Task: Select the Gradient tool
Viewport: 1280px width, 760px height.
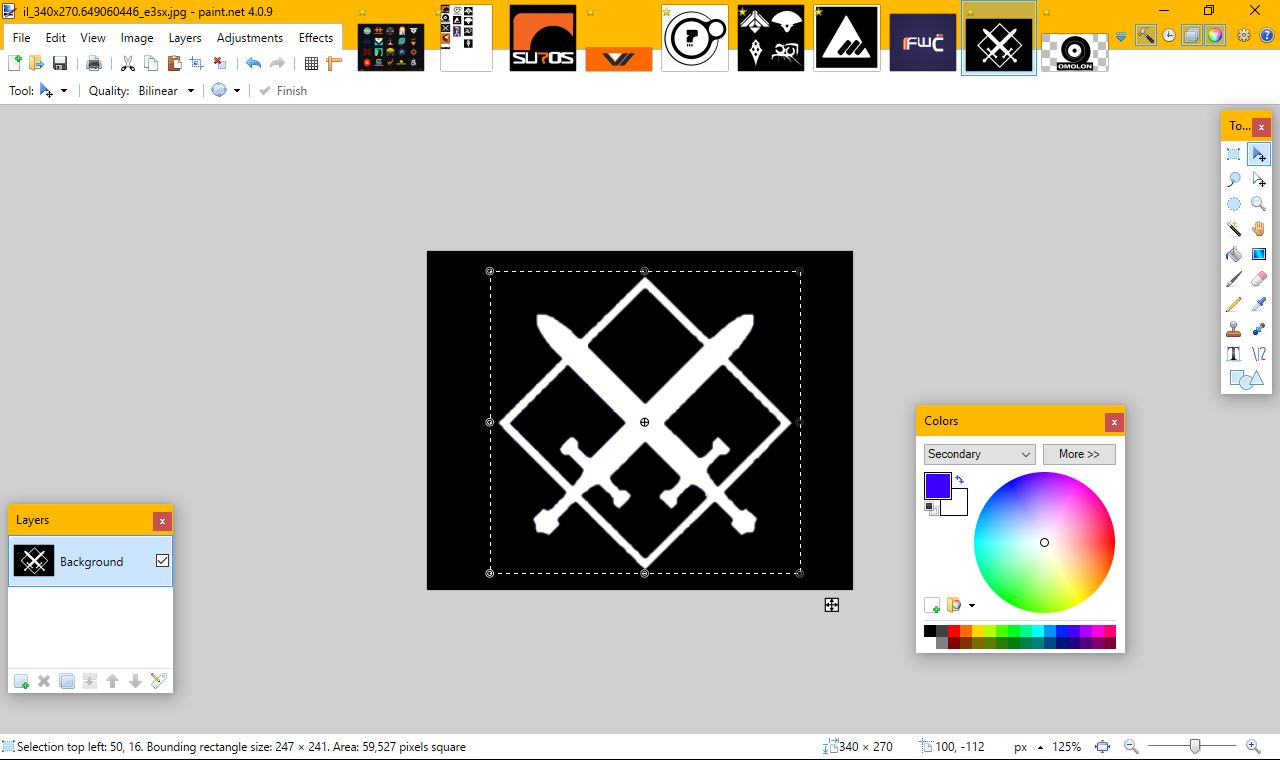Action: pos(1259,254)
